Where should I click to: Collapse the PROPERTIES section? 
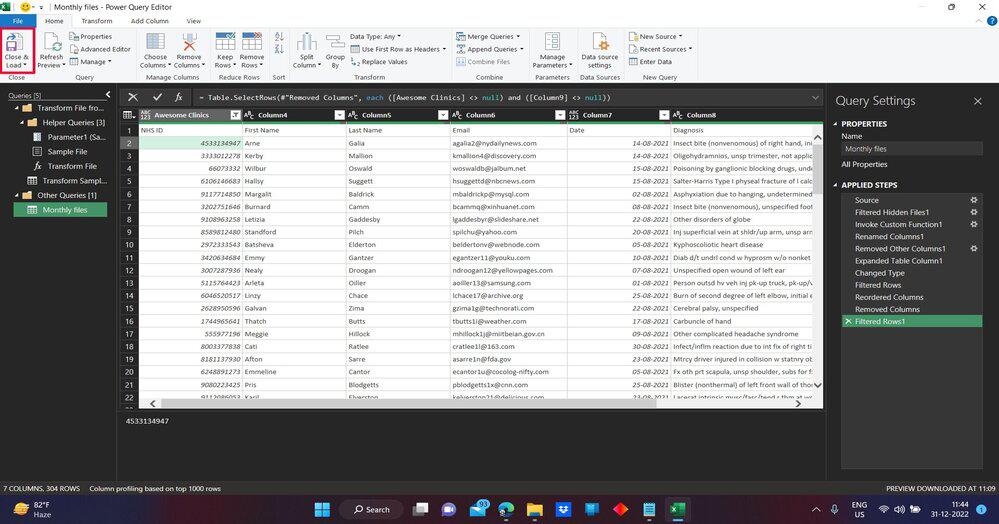[836, 124]
